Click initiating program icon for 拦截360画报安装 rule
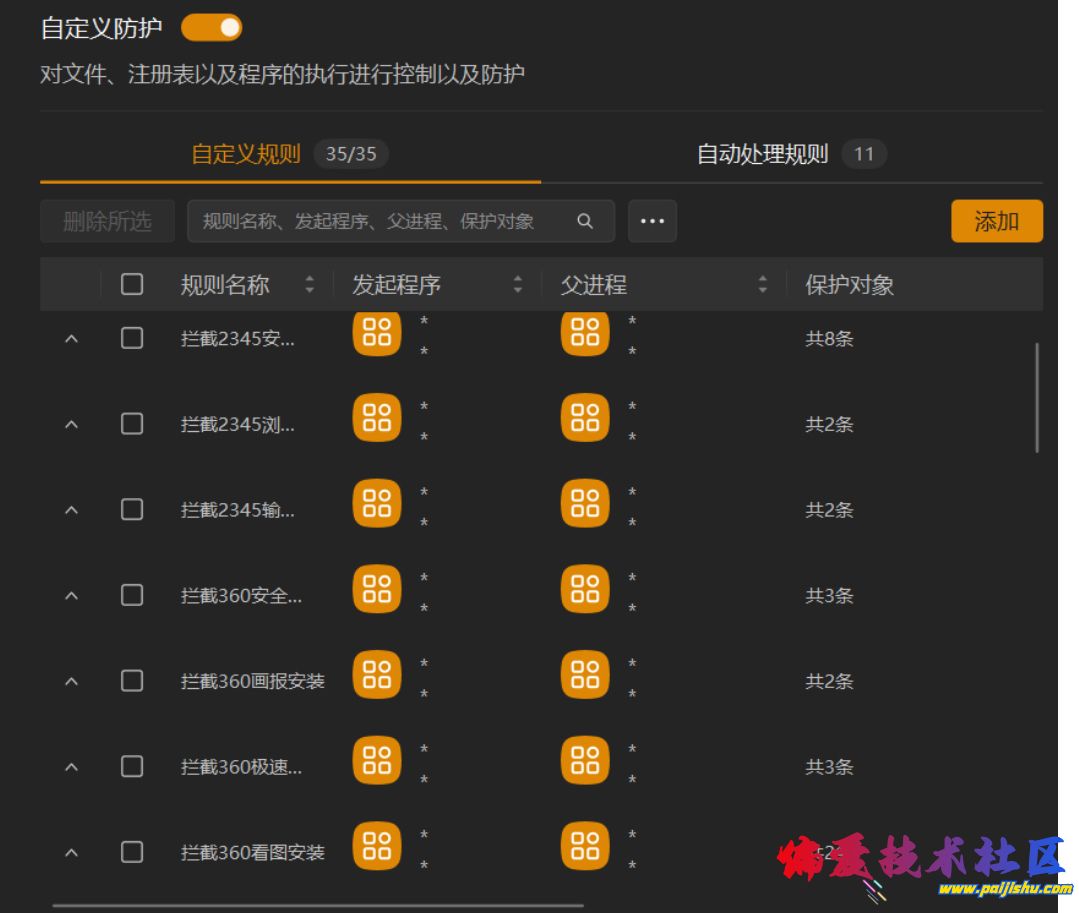Viewport: 1079px width, 913px height. click(377, 675)
